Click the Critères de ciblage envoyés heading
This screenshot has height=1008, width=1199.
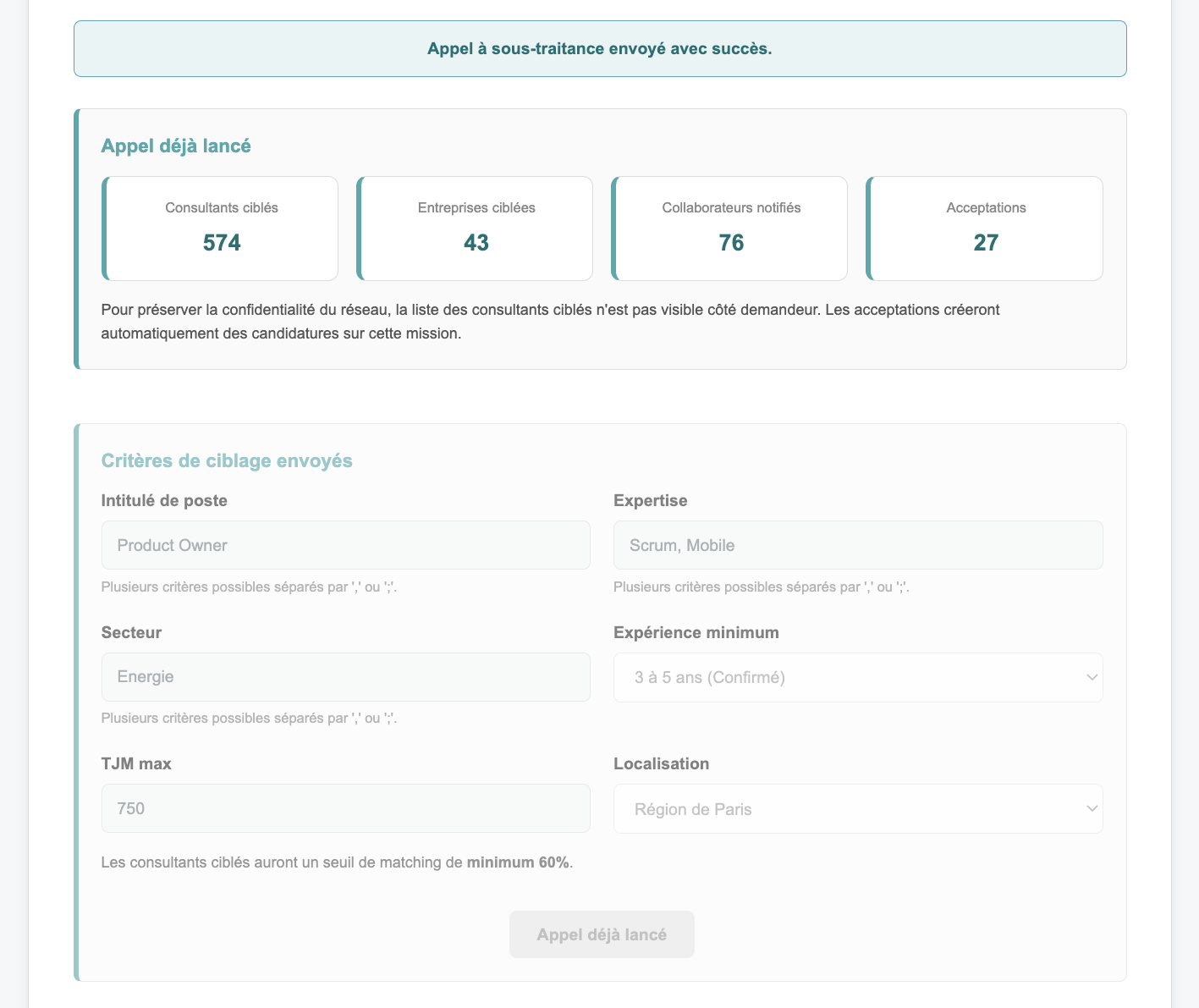[x=227, y=460]
